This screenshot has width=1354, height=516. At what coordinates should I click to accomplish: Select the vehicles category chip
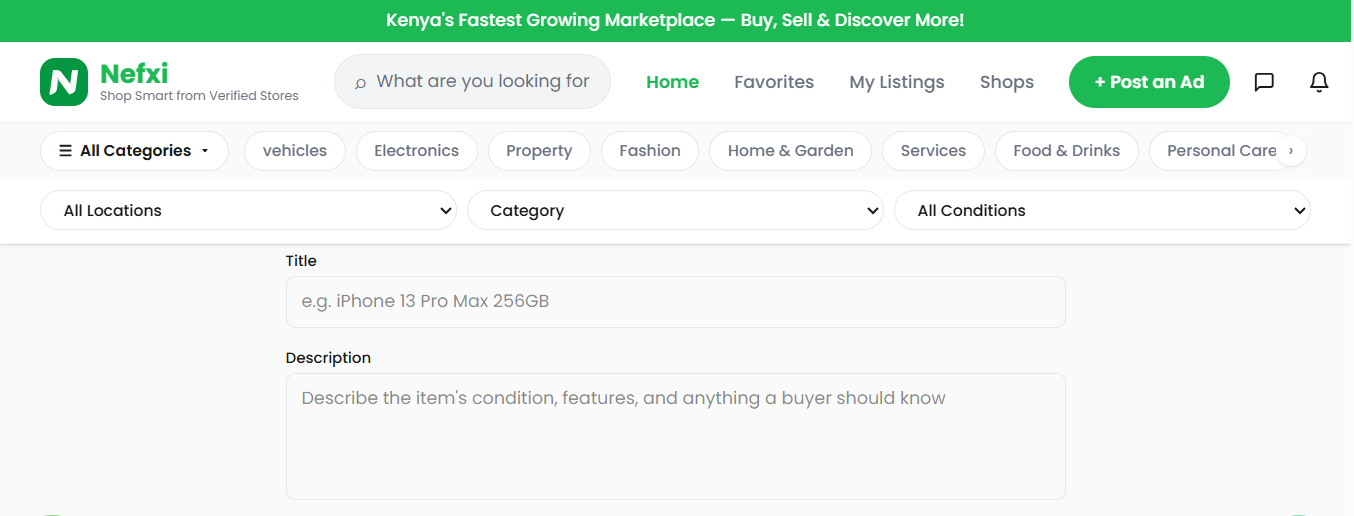tap(295, 151)
